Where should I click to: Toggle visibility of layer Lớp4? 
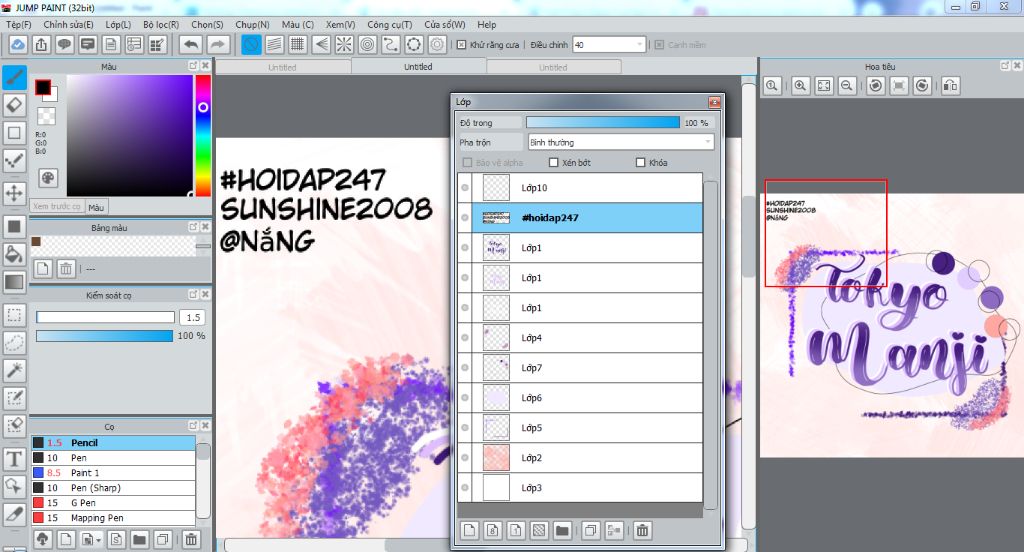[x=465, y=338]
